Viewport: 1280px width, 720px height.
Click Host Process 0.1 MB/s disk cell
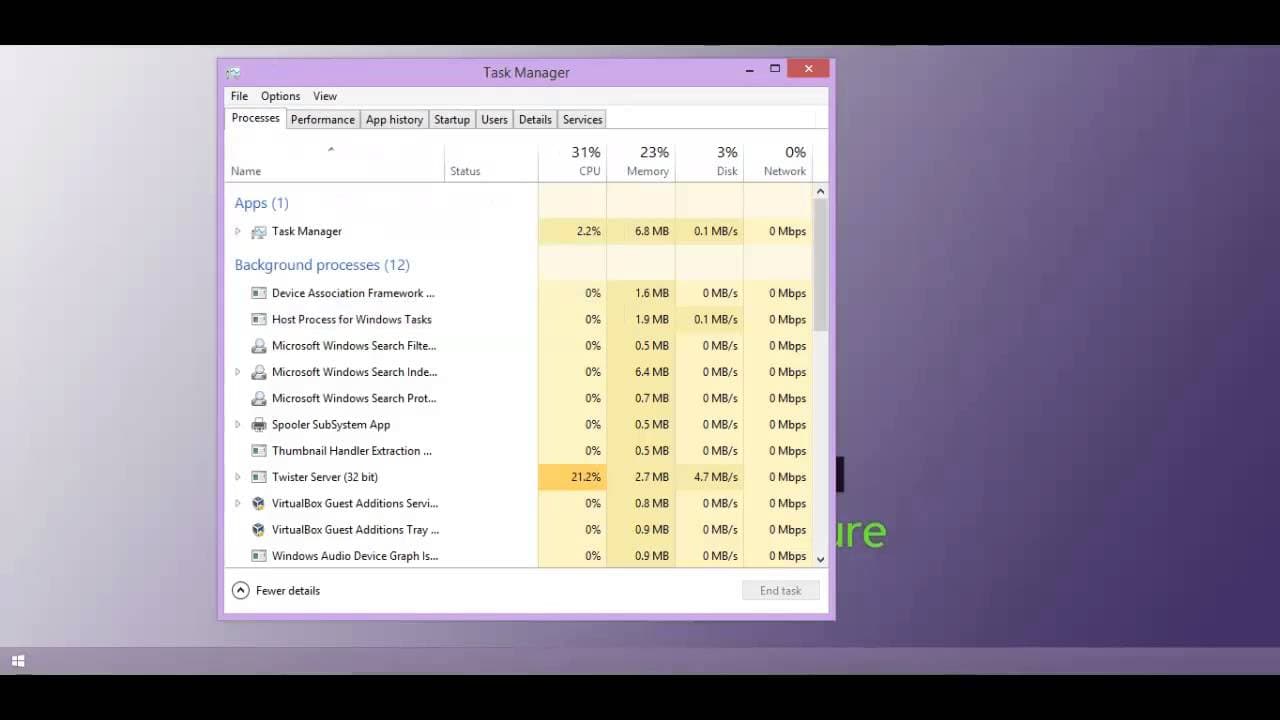[709, 319]
